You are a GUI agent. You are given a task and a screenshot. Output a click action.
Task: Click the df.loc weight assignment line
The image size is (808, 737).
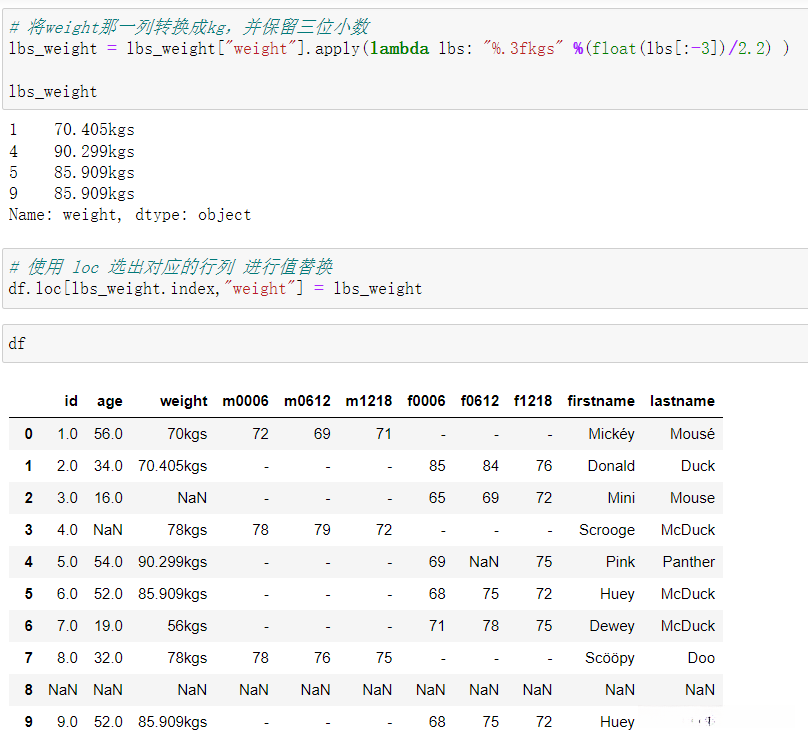pyautogui.click(x=215, y=289)
